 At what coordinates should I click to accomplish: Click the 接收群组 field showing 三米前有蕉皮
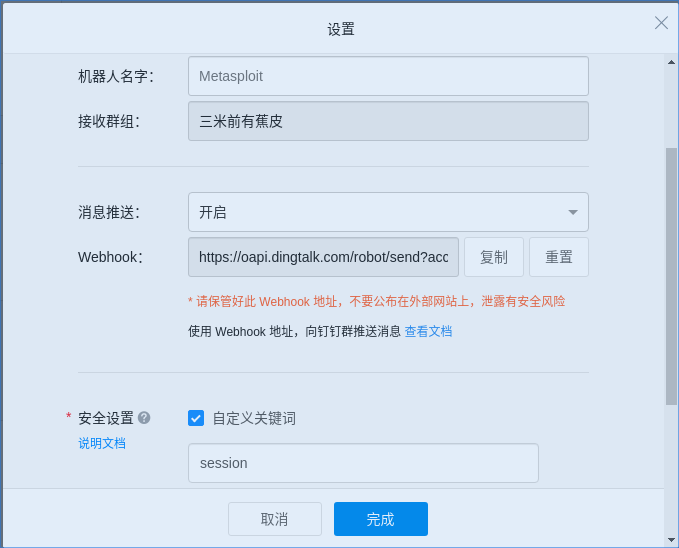tap(388, 121)
